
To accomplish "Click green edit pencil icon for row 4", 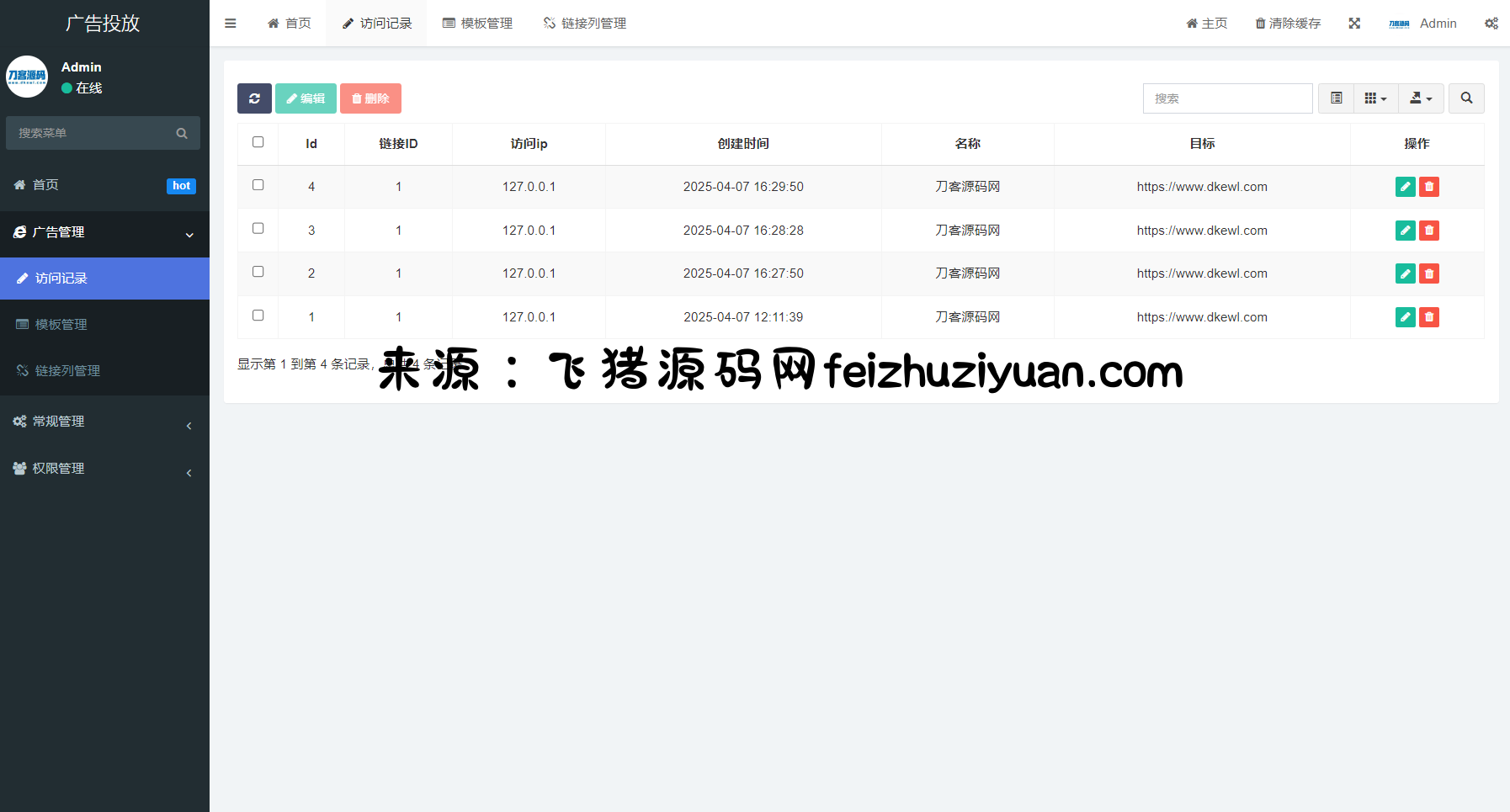I will [1405, 187].
